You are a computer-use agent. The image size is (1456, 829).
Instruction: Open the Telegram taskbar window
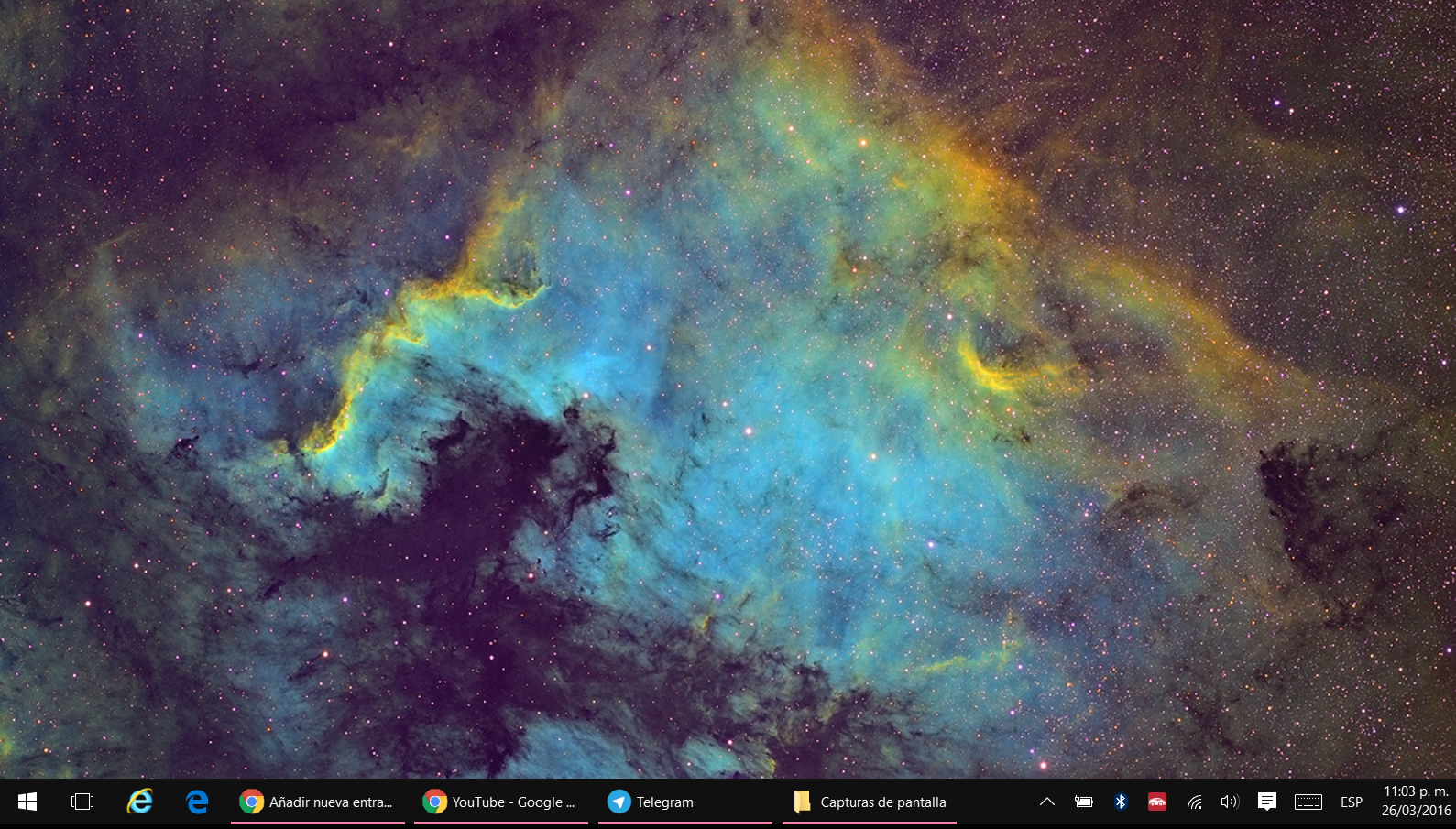pyautogui.click(x=684, y=802)
